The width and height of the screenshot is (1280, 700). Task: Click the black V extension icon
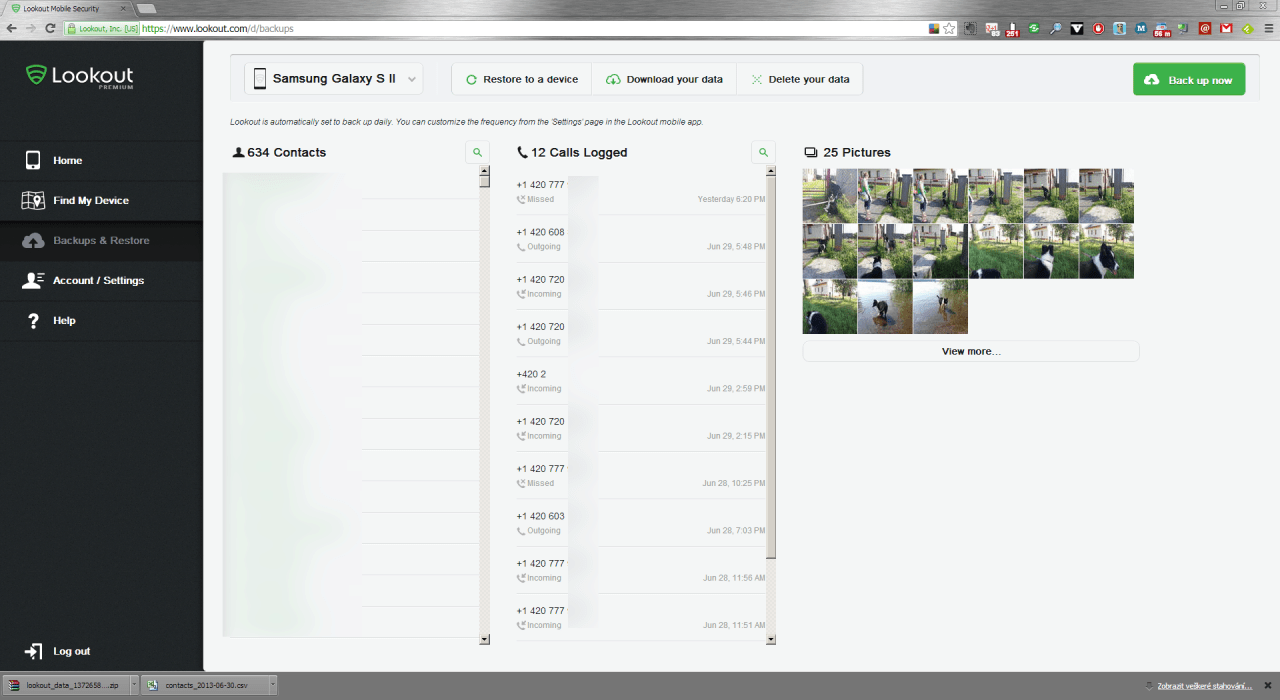click(1077, 29)
